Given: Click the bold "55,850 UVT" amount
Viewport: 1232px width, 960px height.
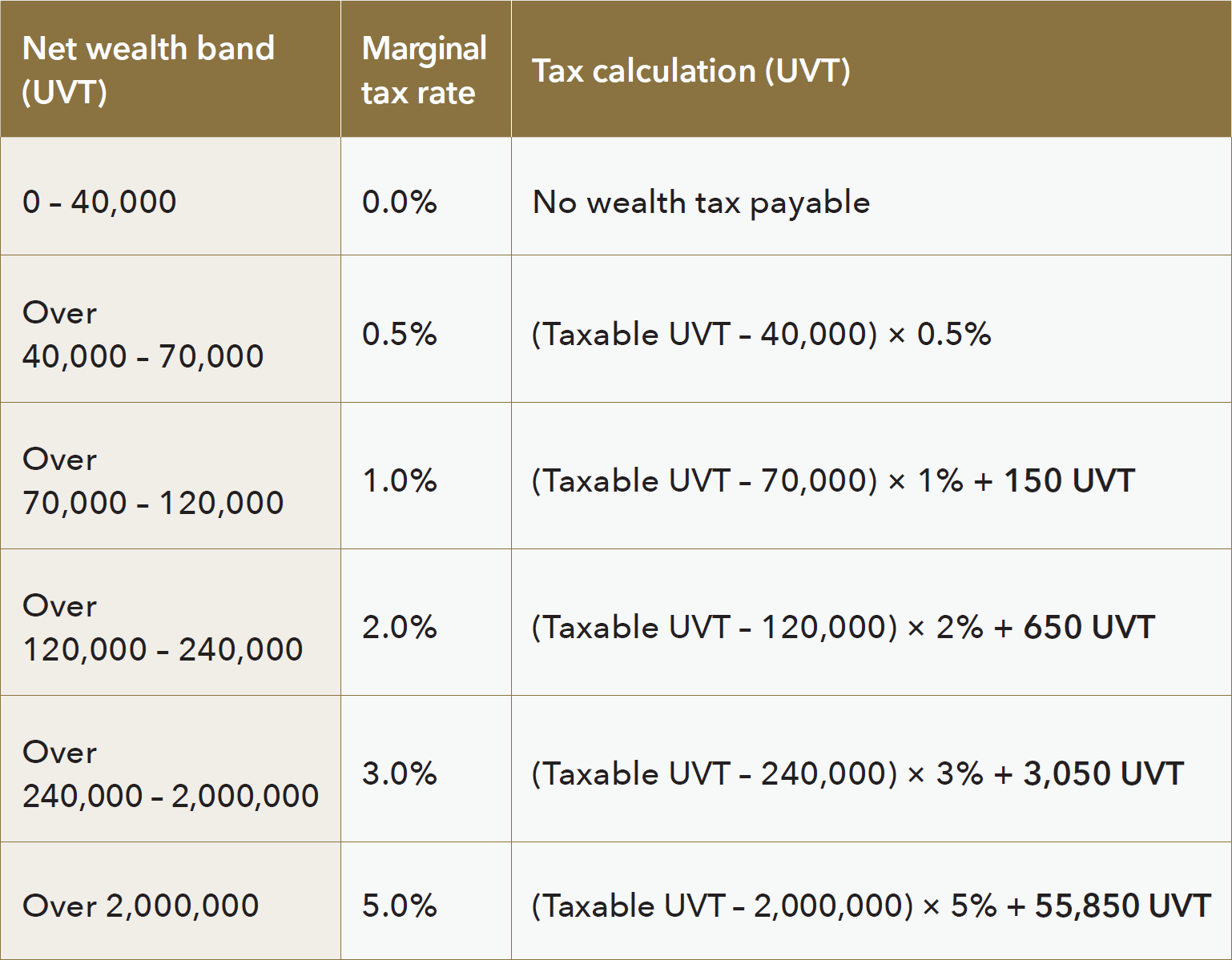Looking at the screenshot, I should tap(1122, 906).
